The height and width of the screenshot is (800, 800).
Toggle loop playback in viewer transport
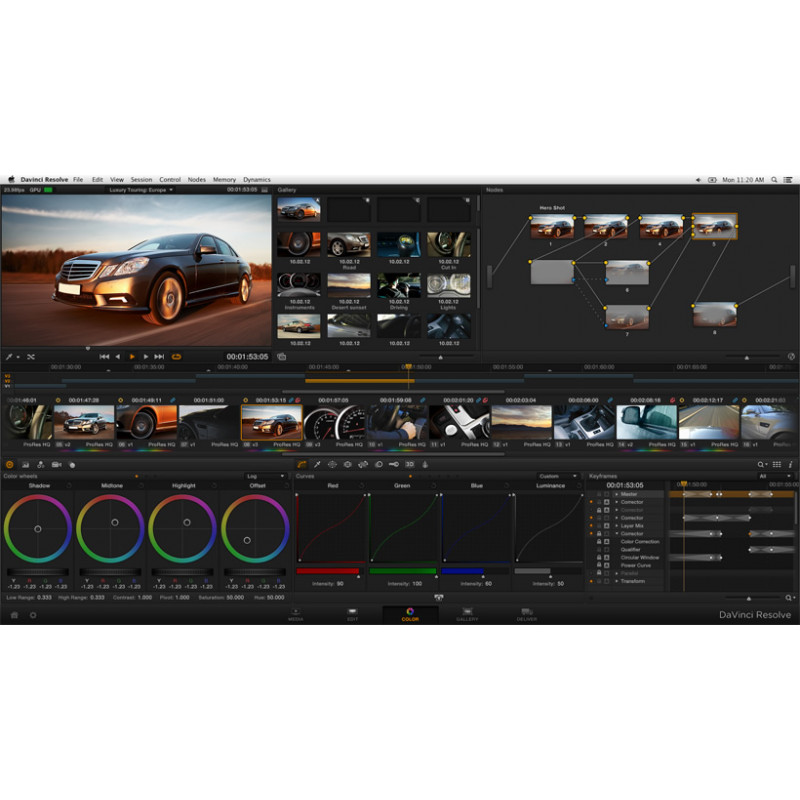[x=177, y=356]
